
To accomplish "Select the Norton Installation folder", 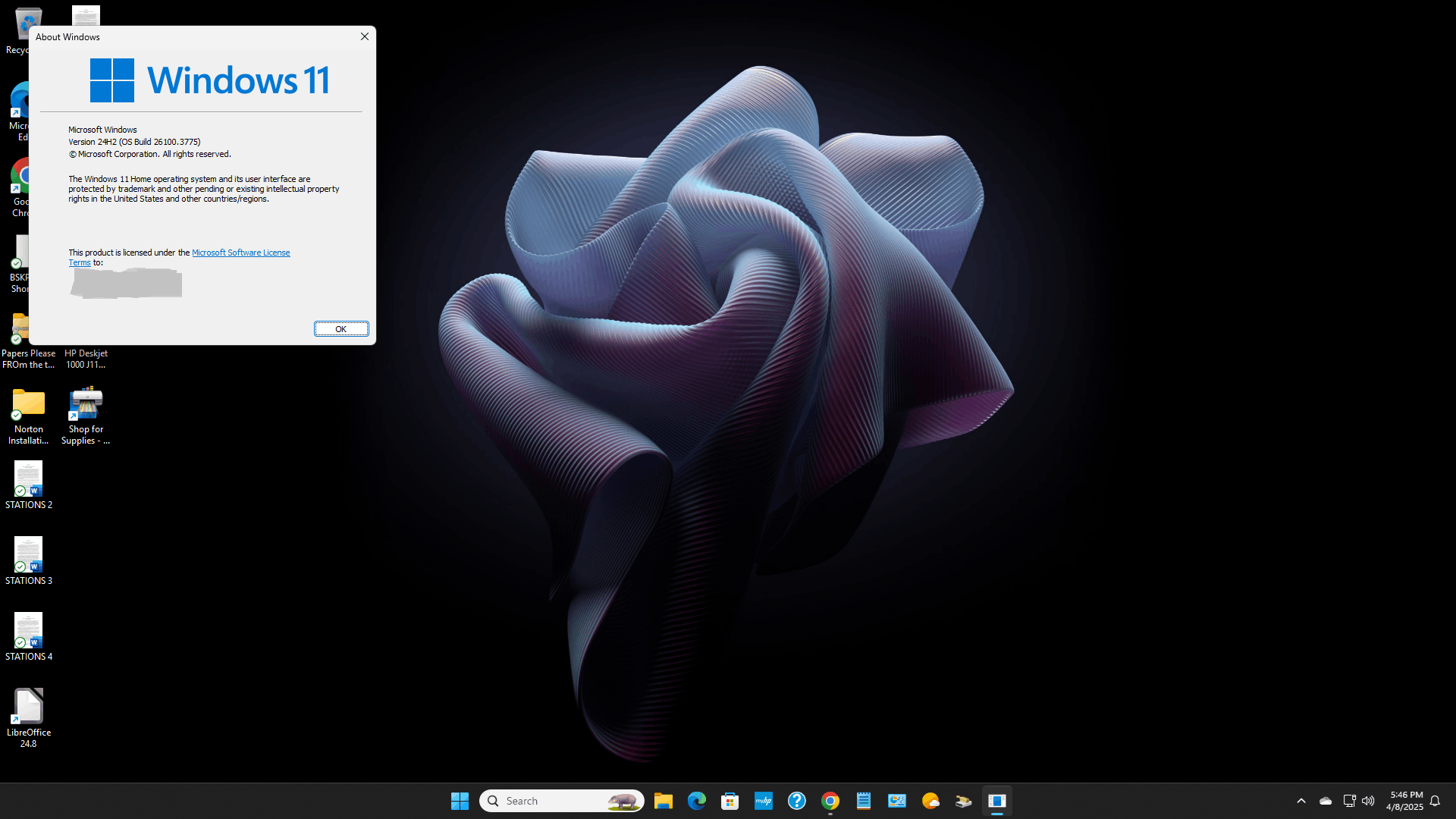I will [x=29, y=416].
